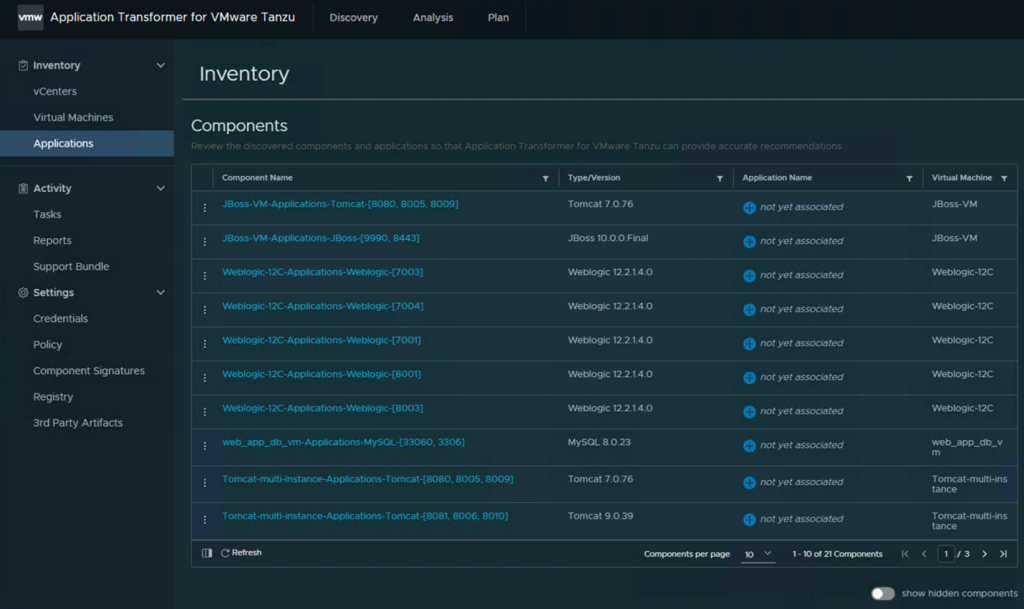Select Applications in sidebar
This screenshot has height=609, width=1024.
pos(87,144)
